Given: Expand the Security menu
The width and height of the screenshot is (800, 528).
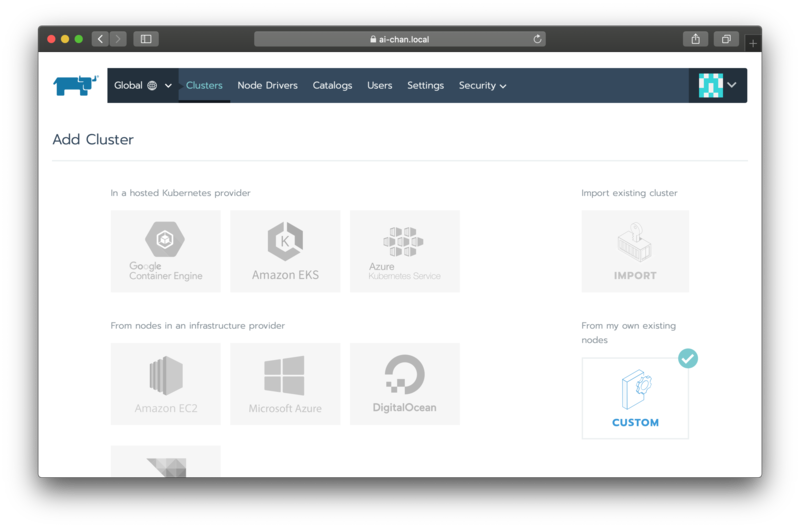Looking at the screenshot, I should tap(482, 86).
